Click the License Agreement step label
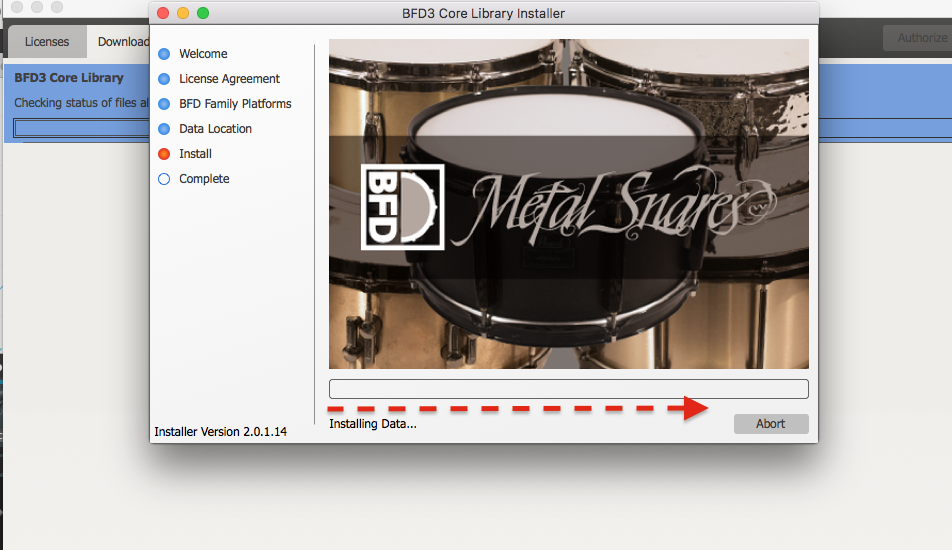 pyautogui.click(x=230, y=79)
